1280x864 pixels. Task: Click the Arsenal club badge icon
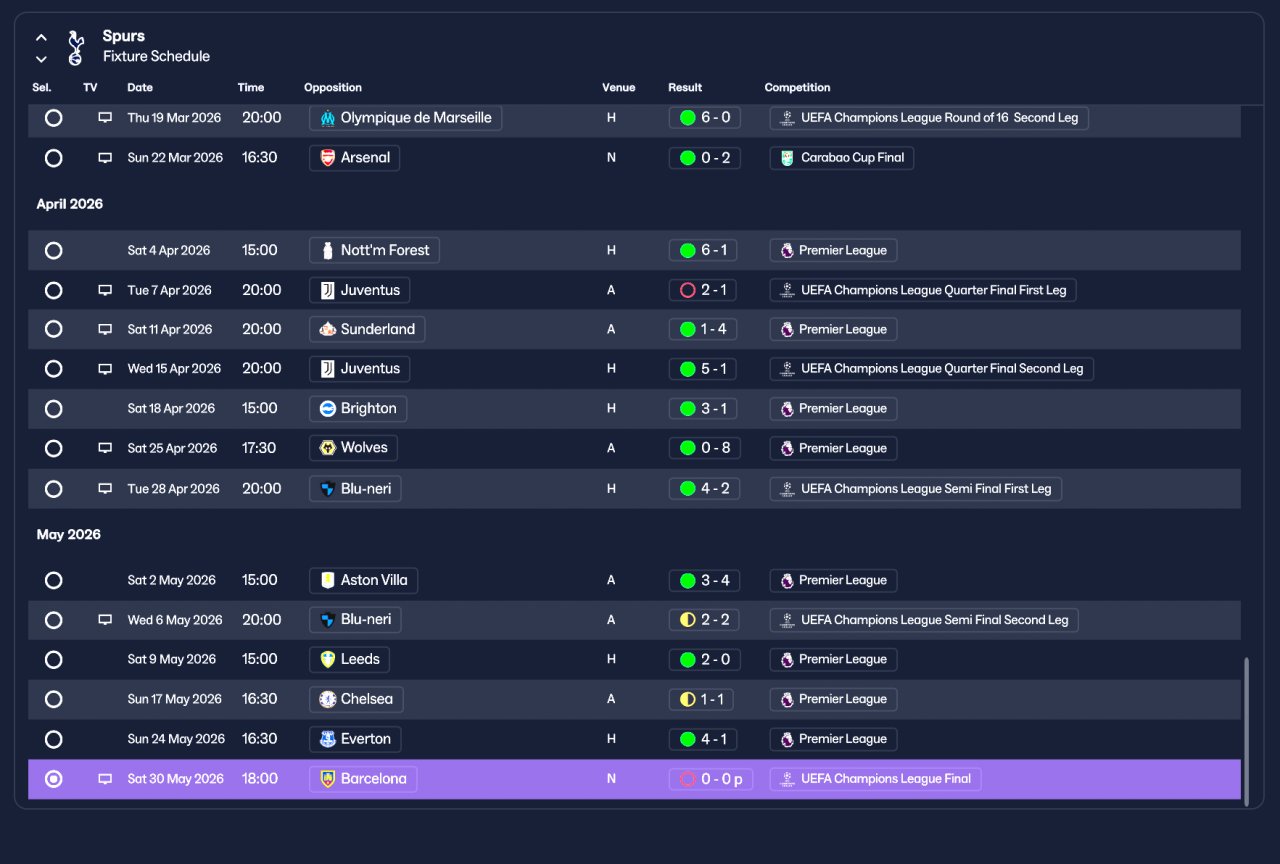point(327,158)
